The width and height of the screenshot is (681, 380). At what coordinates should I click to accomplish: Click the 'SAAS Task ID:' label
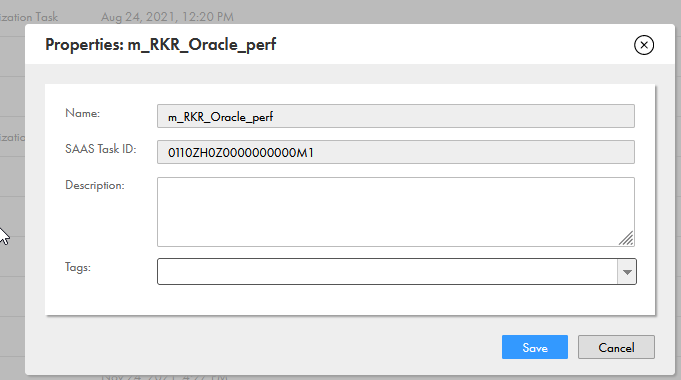[101, 149]
